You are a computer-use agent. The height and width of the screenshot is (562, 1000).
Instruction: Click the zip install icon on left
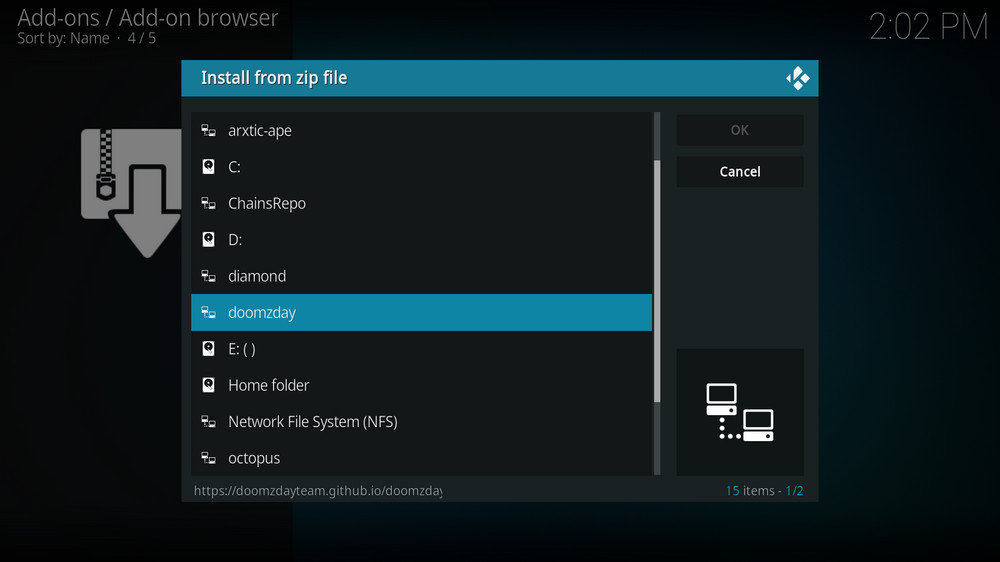pyautogui.click(x=130, y=192)
